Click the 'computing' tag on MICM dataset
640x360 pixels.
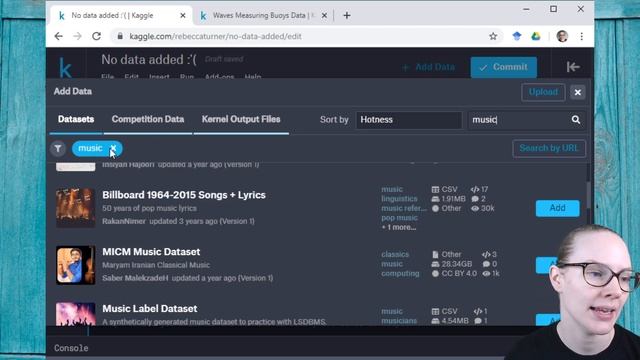(x=400, y=273)
